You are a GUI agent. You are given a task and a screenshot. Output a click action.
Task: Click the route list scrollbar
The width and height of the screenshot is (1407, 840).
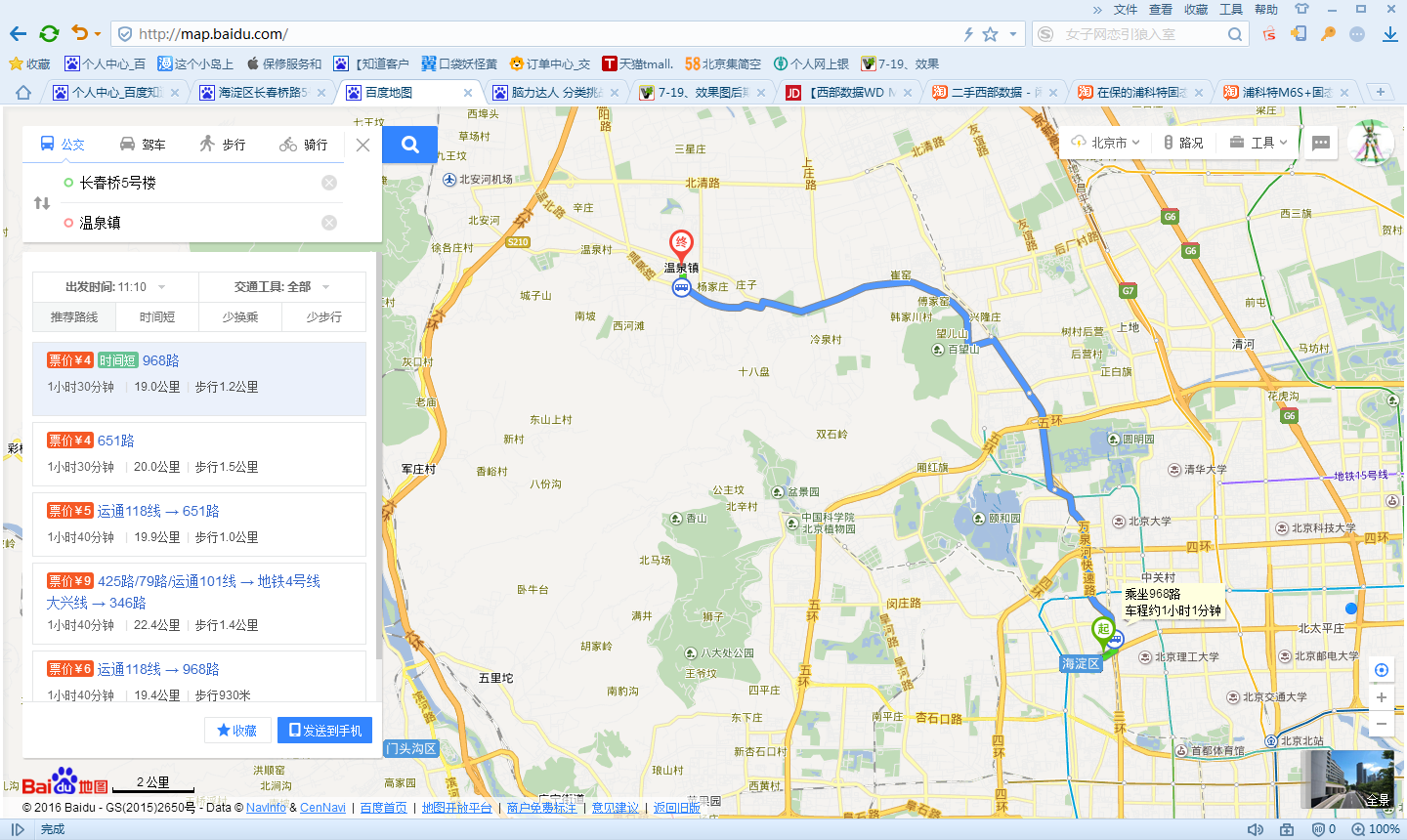coord(379,456)
